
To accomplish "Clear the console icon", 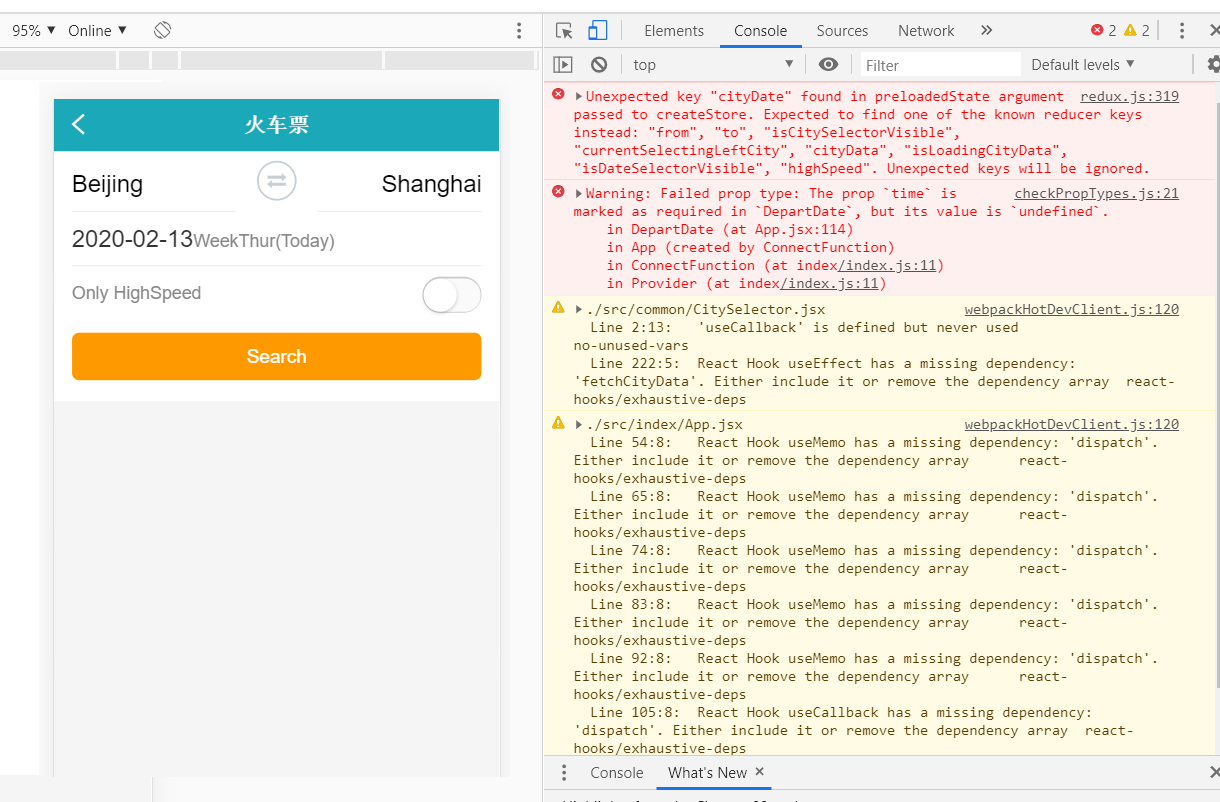I will point(599,64).
